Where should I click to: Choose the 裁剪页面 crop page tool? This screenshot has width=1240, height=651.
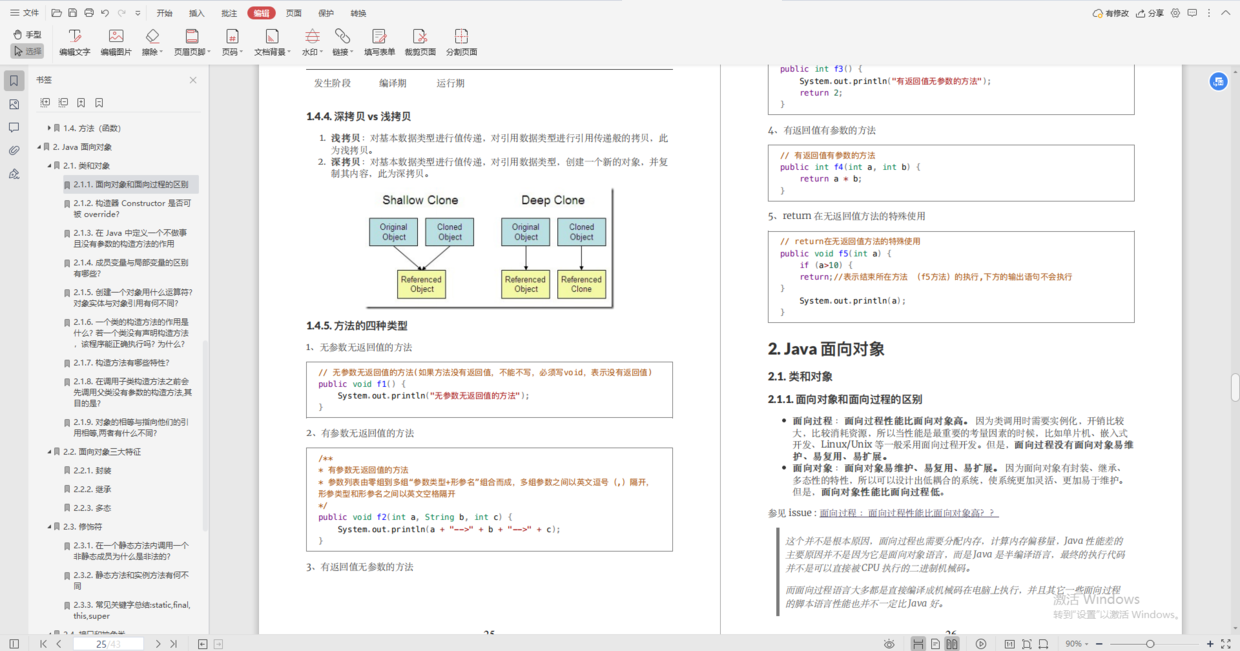[x=420, y=42]
